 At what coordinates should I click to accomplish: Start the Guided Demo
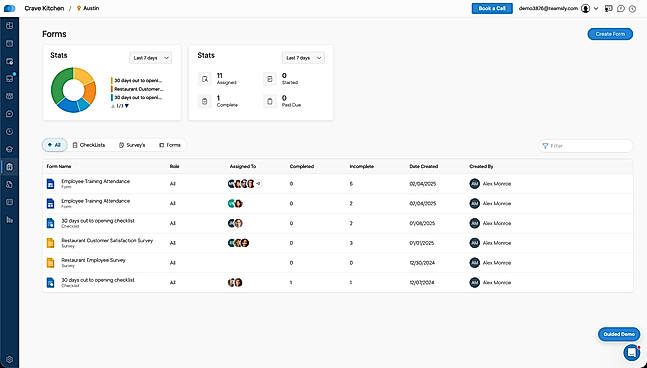(x=619, y=334)
